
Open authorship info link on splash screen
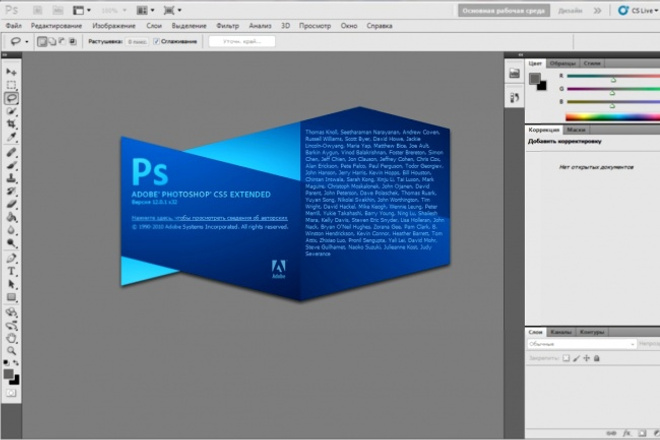pyautogui.click(x=210, y=218)
